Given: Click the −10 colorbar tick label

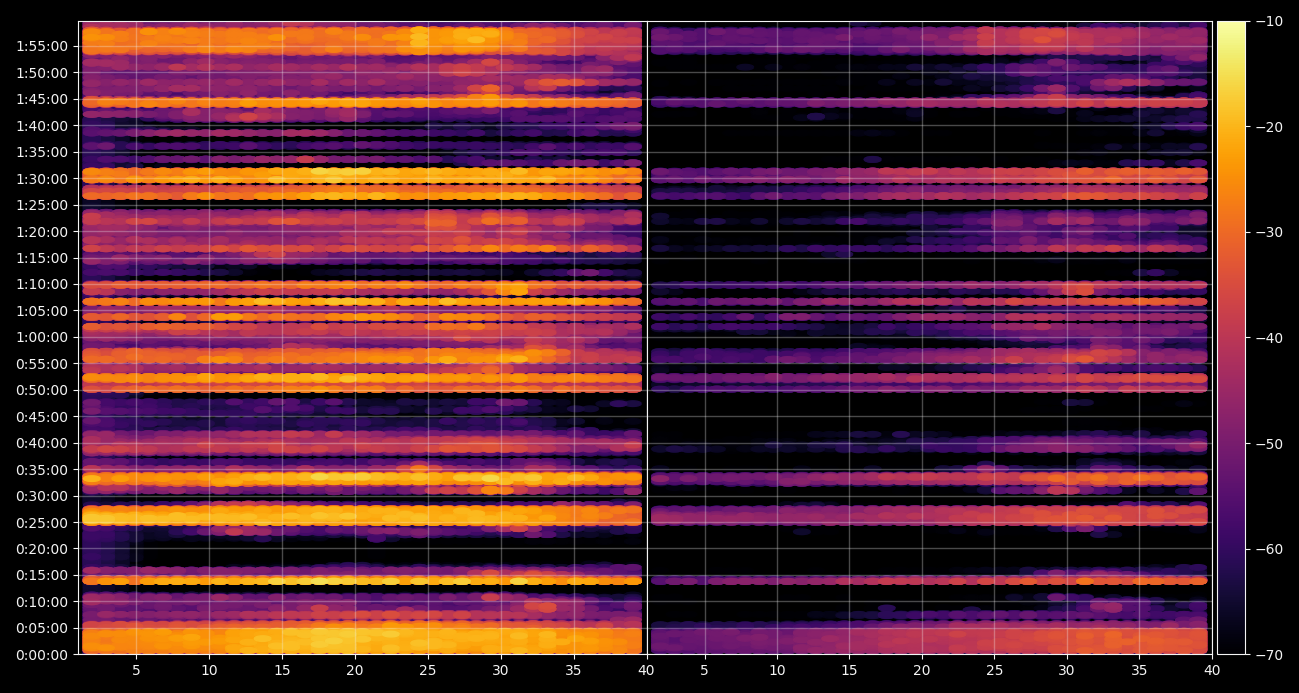Looking at the screenshot, I should (x=1270, y=21).
